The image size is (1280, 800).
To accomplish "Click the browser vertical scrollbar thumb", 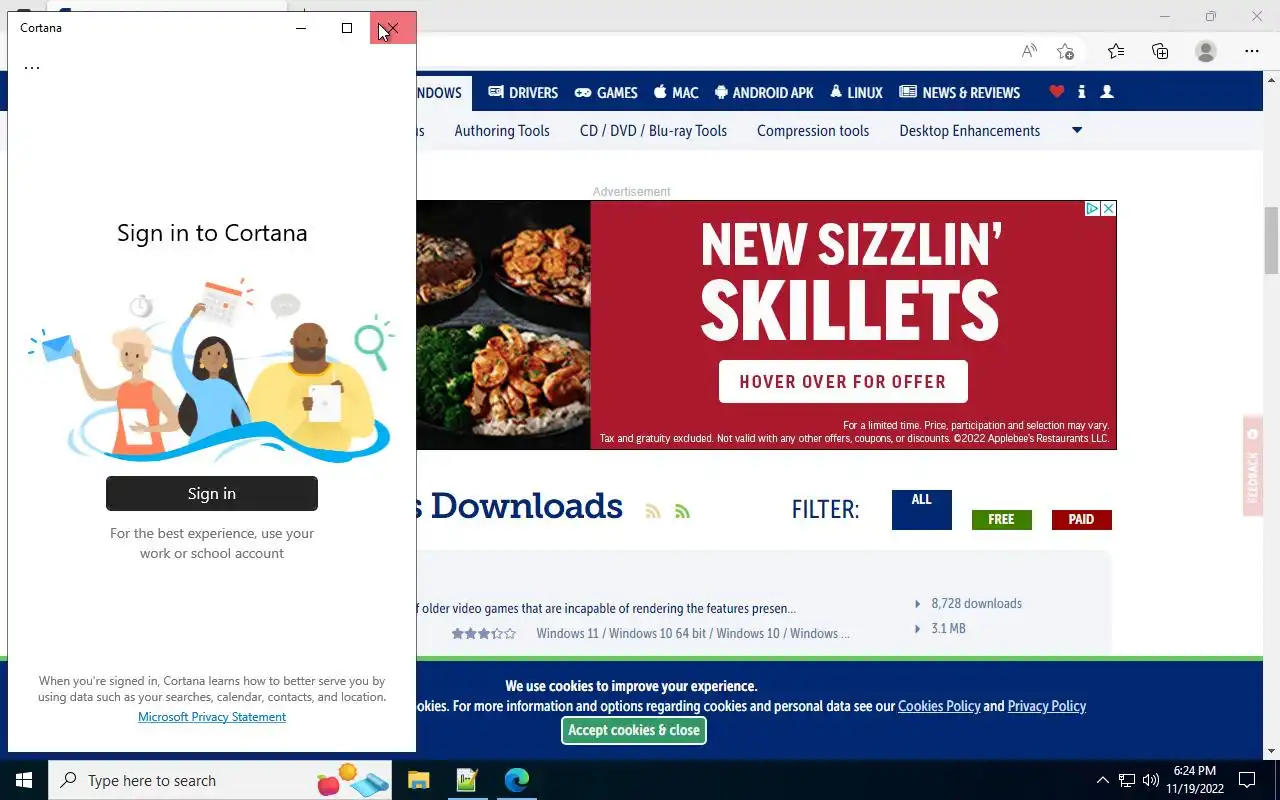I will (1271, 240).
